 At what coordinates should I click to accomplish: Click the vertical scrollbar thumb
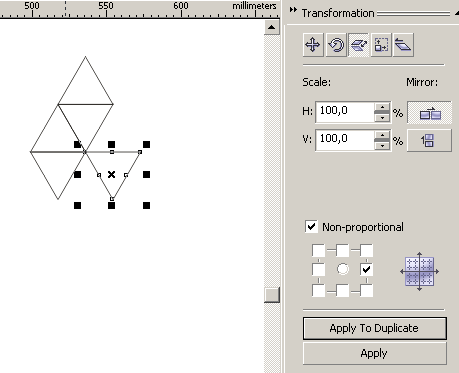[x=272, y=295]
